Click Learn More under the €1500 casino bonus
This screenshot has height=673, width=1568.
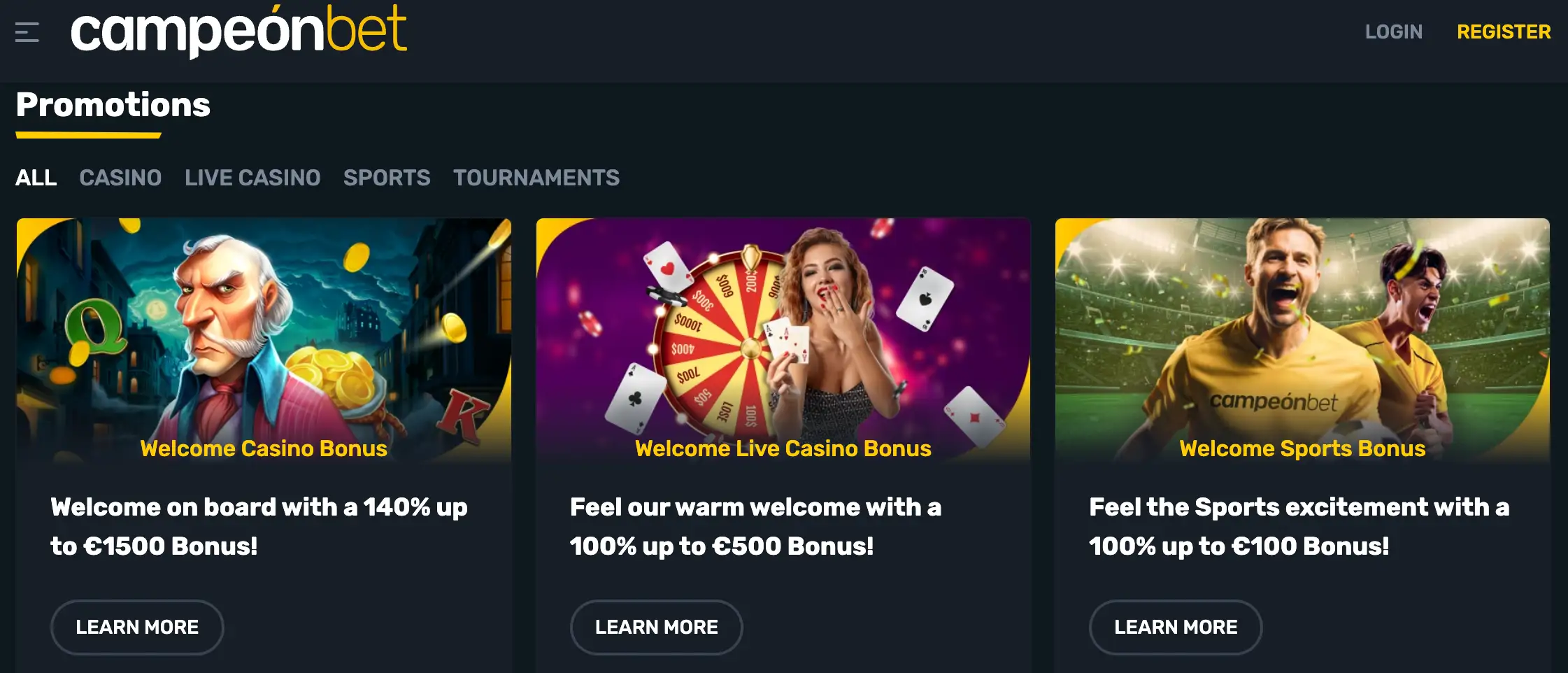[137, 627]
